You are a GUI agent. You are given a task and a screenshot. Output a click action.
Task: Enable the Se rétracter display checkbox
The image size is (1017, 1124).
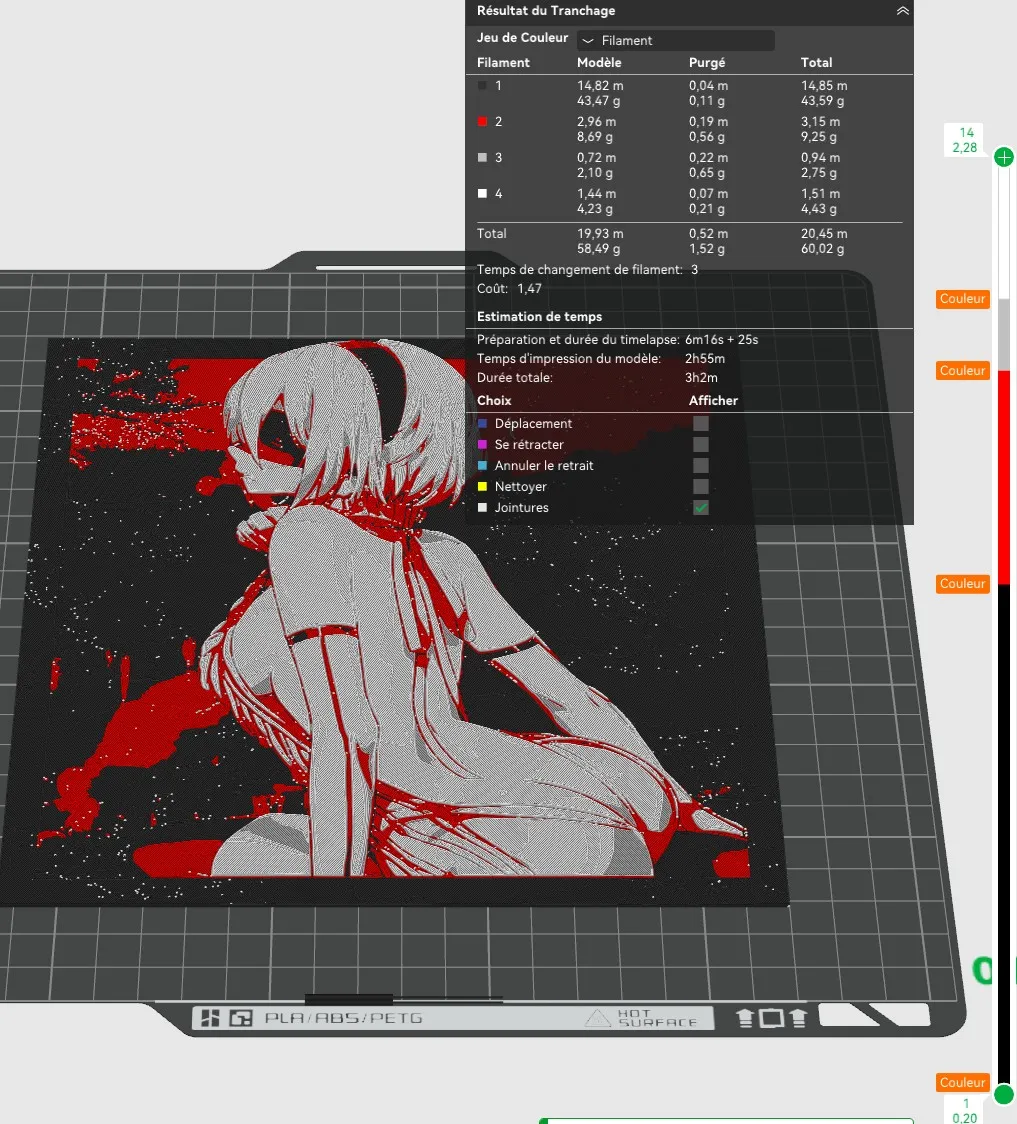coord(701,444)
